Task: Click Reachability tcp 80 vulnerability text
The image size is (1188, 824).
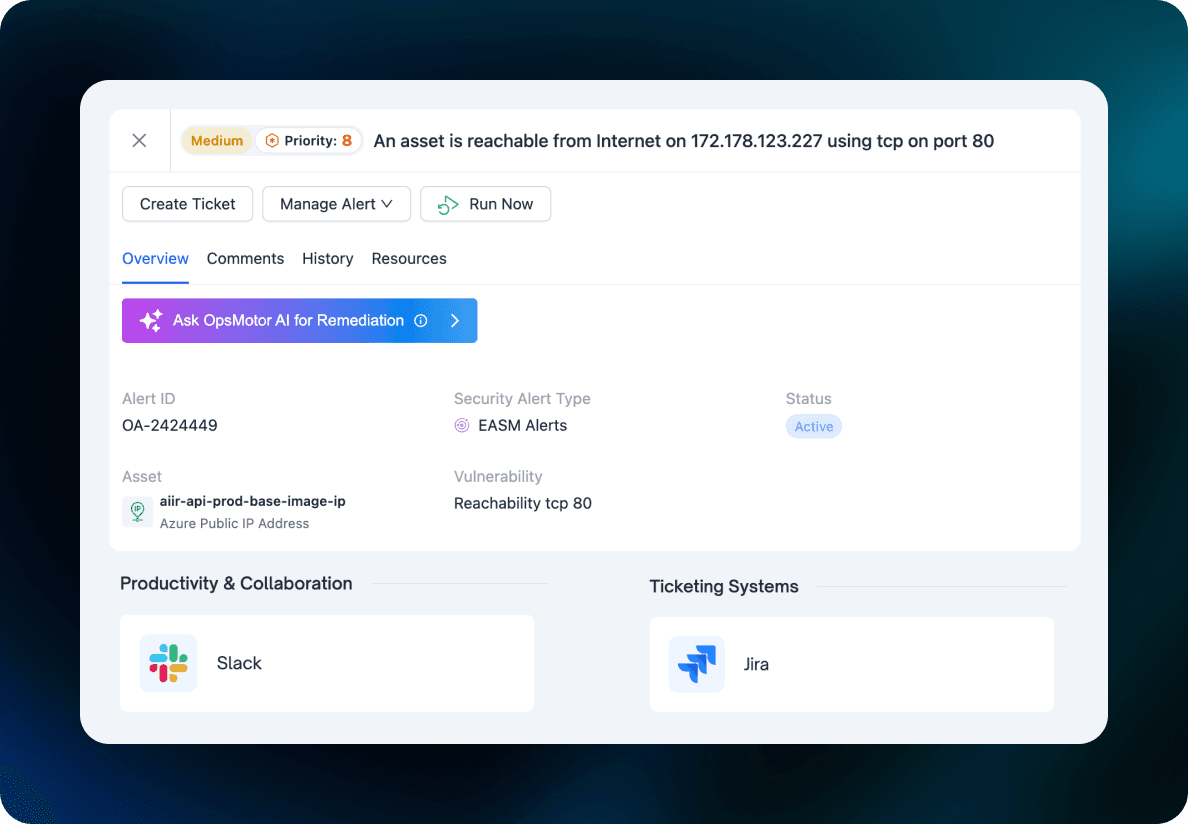Action: (523, 503)
